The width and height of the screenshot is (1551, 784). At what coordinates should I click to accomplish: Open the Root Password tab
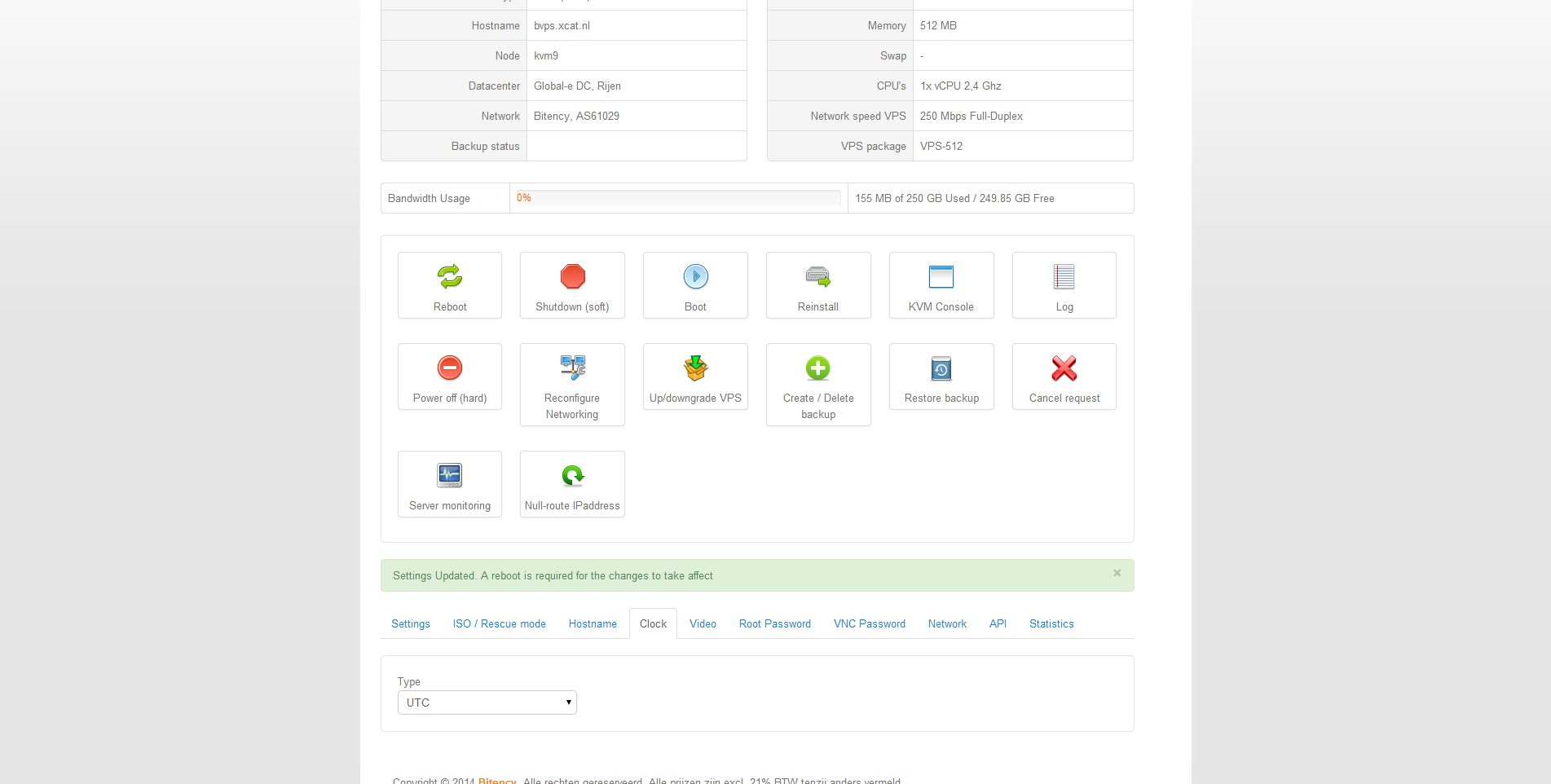774,624
